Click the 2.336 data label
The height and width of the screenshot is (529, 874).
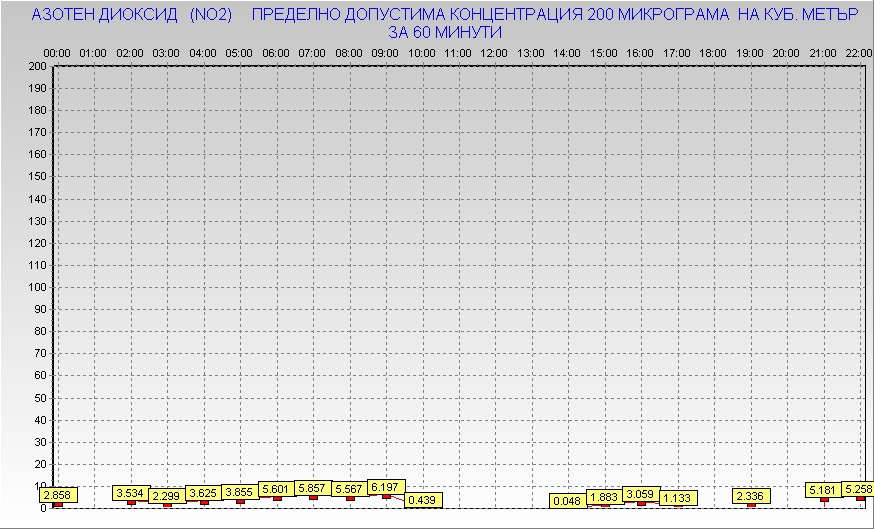(x=751, y=496)
